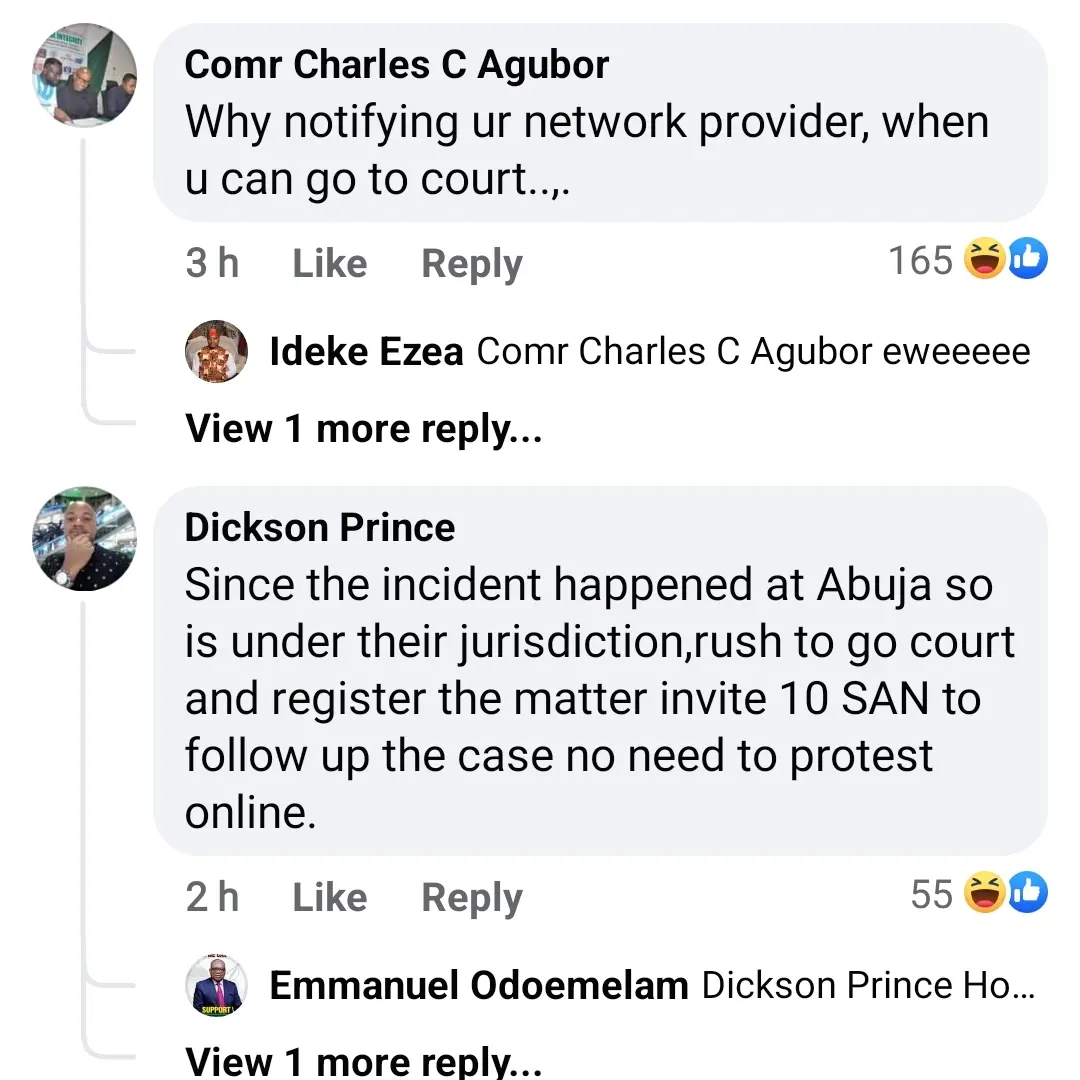The height and width of the screenshot is (1080, 1080).
Task: Click laughing emoji on Dickson's comment
Action: [x=985, y=893]
